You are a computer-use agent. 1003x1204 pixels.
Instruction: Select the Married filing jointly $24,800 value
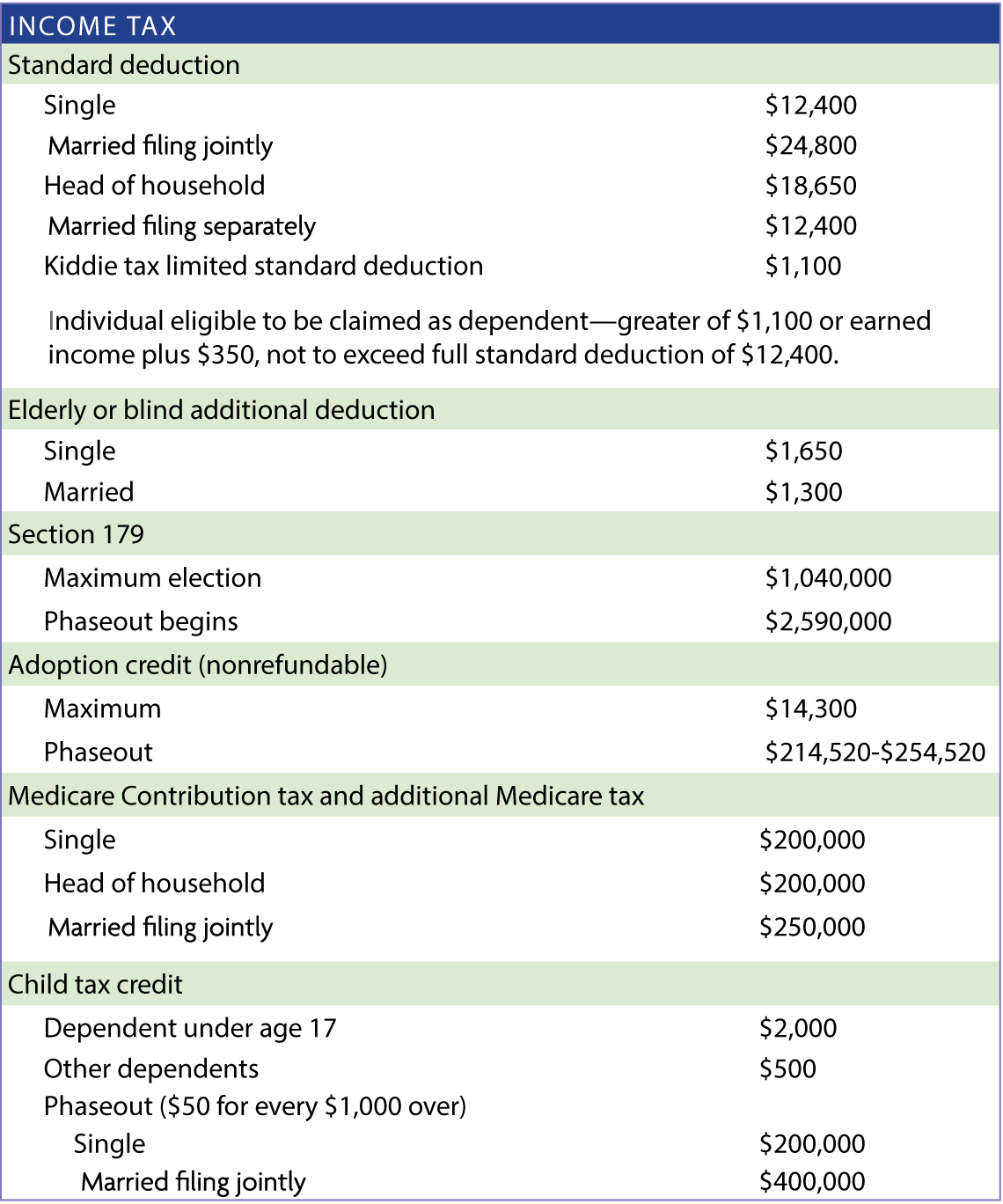point(810,145)
